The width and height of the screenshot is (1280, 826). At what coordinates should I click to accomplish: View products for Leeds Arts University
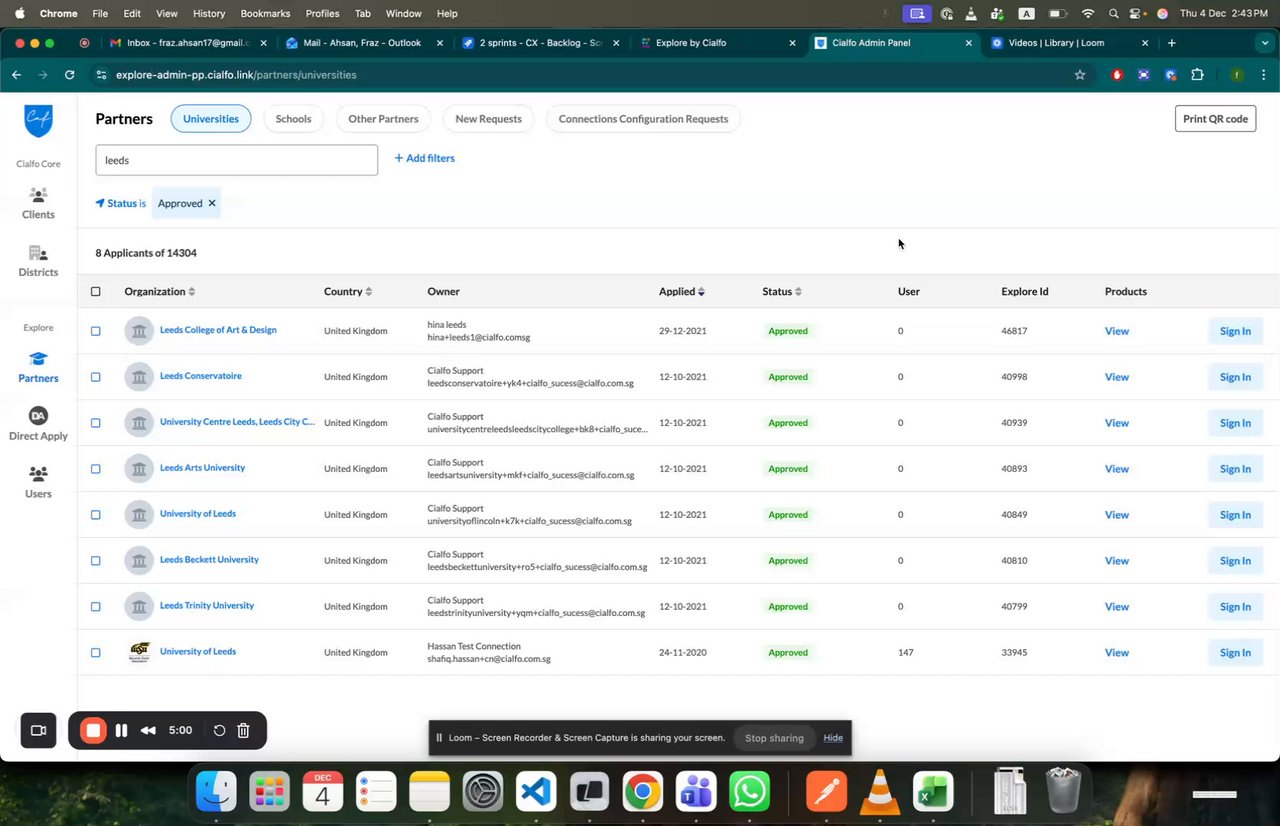1116,469
